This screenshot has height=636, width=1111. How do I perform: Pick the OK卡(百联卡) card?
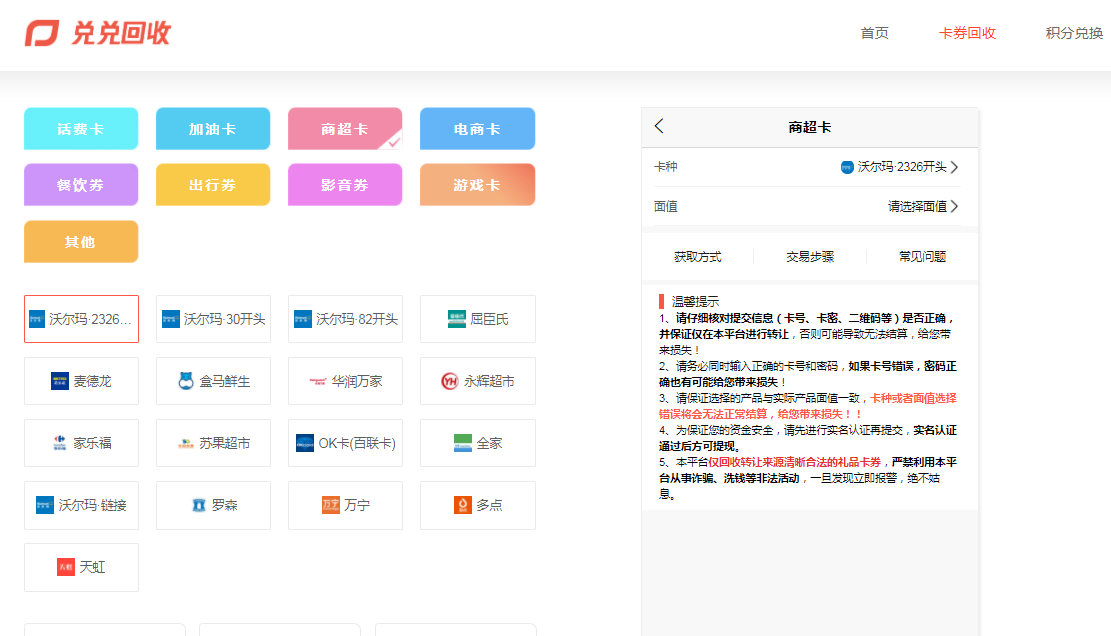pos(345,443)
